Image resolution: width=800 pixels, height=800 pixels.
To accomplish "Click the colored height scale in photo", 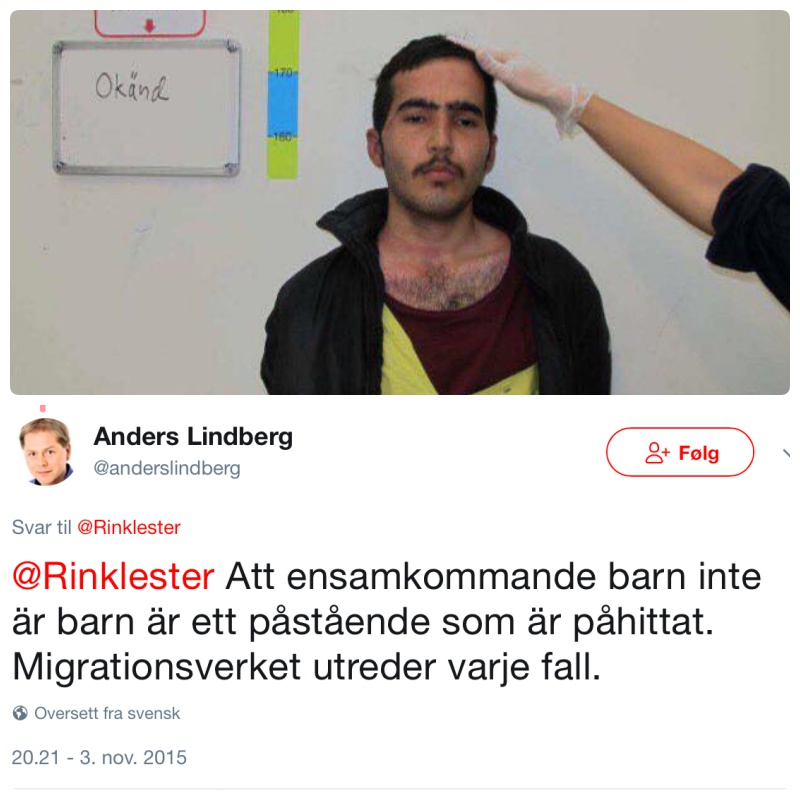I will coord(283,95).
